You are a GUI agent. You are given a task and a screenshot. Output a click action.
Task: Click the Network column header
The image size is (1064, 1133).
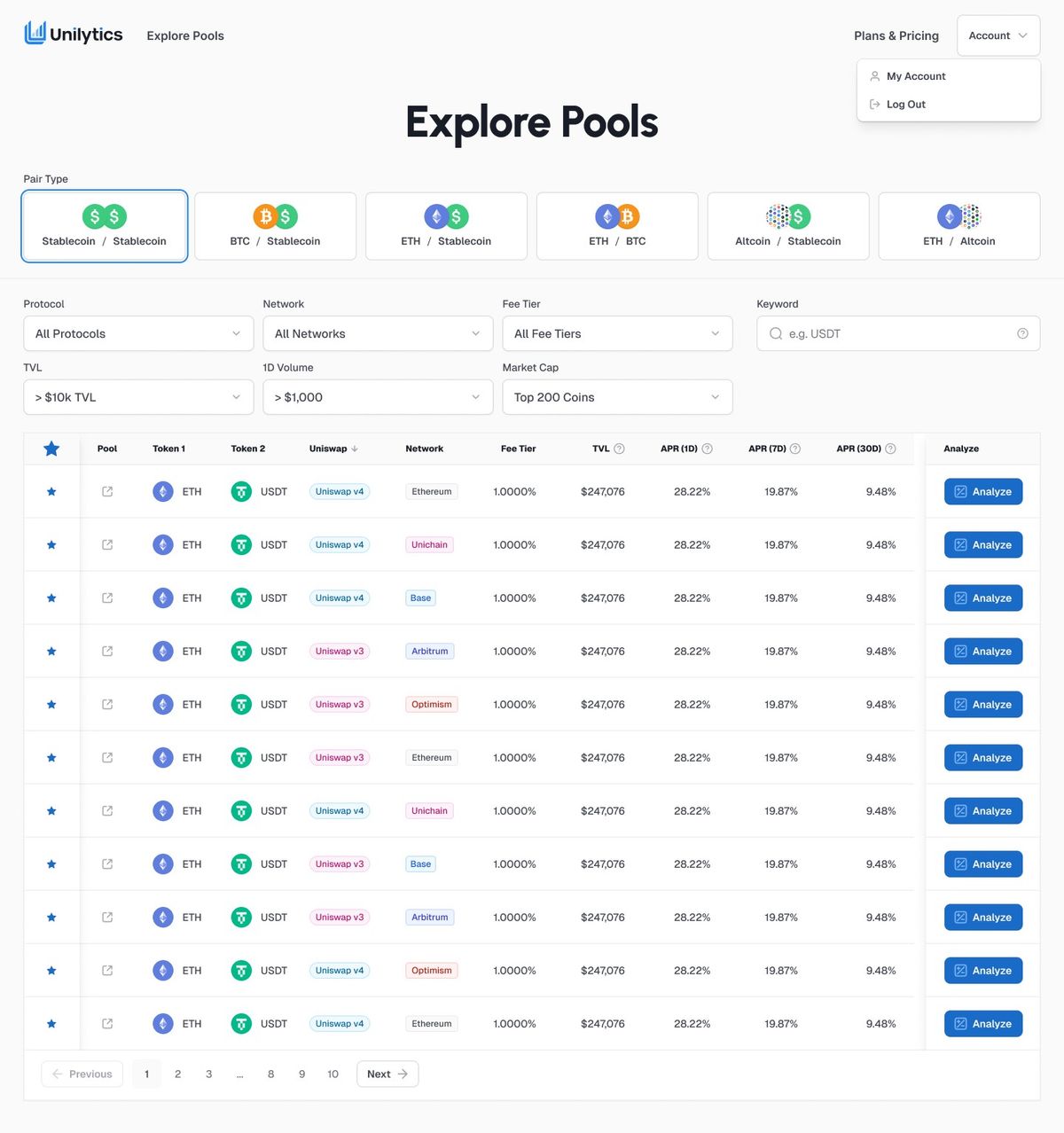[x=425, y=449]
